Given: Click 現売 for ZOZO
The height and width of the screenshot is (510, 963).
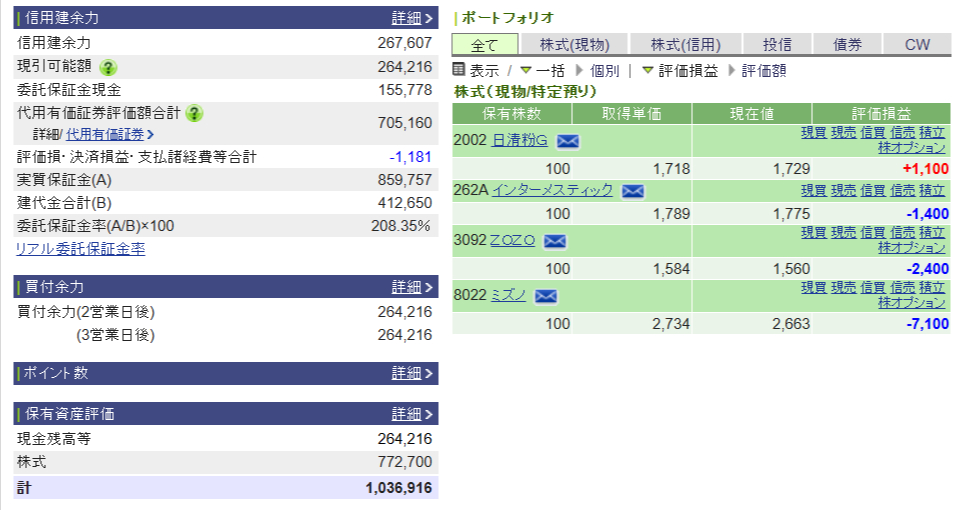Looking at the screenshot, I should tap(843, 233).
